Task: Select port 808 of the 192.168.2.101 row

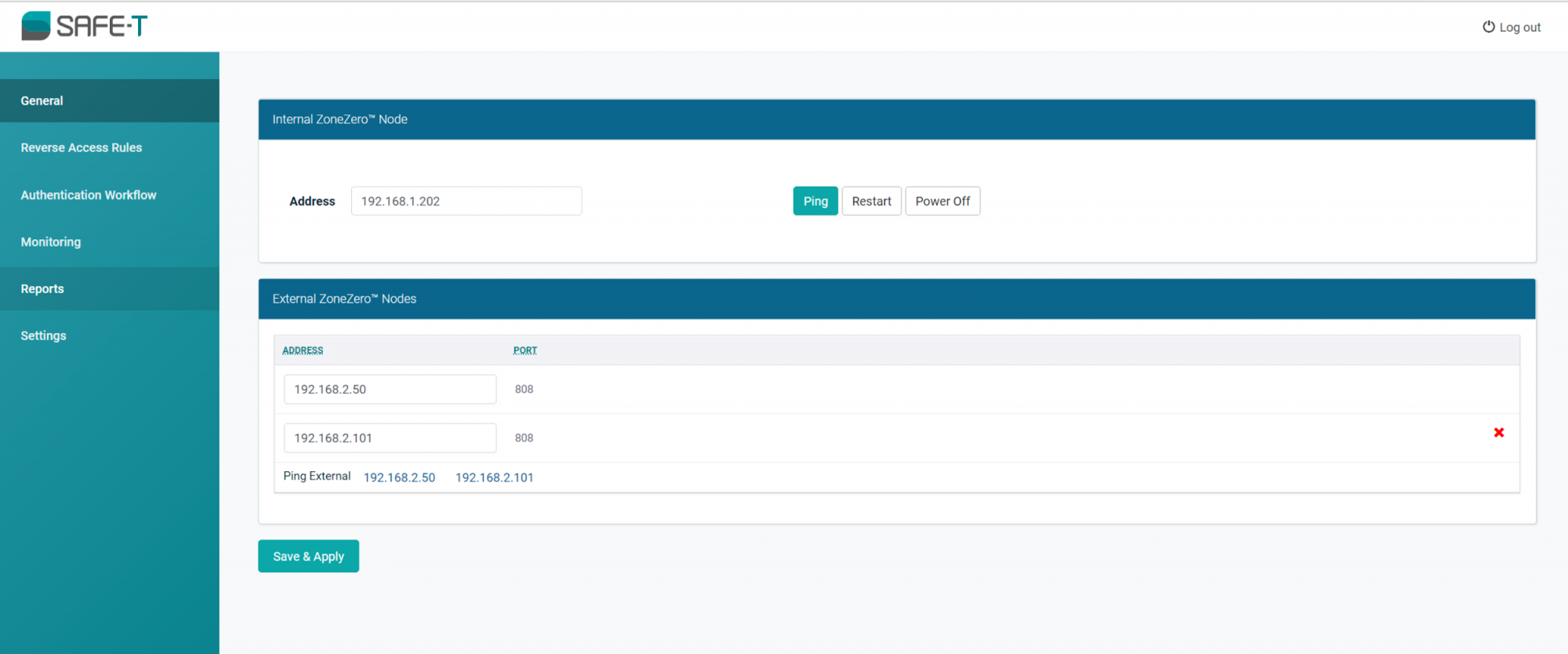Action: pos(524,438)
